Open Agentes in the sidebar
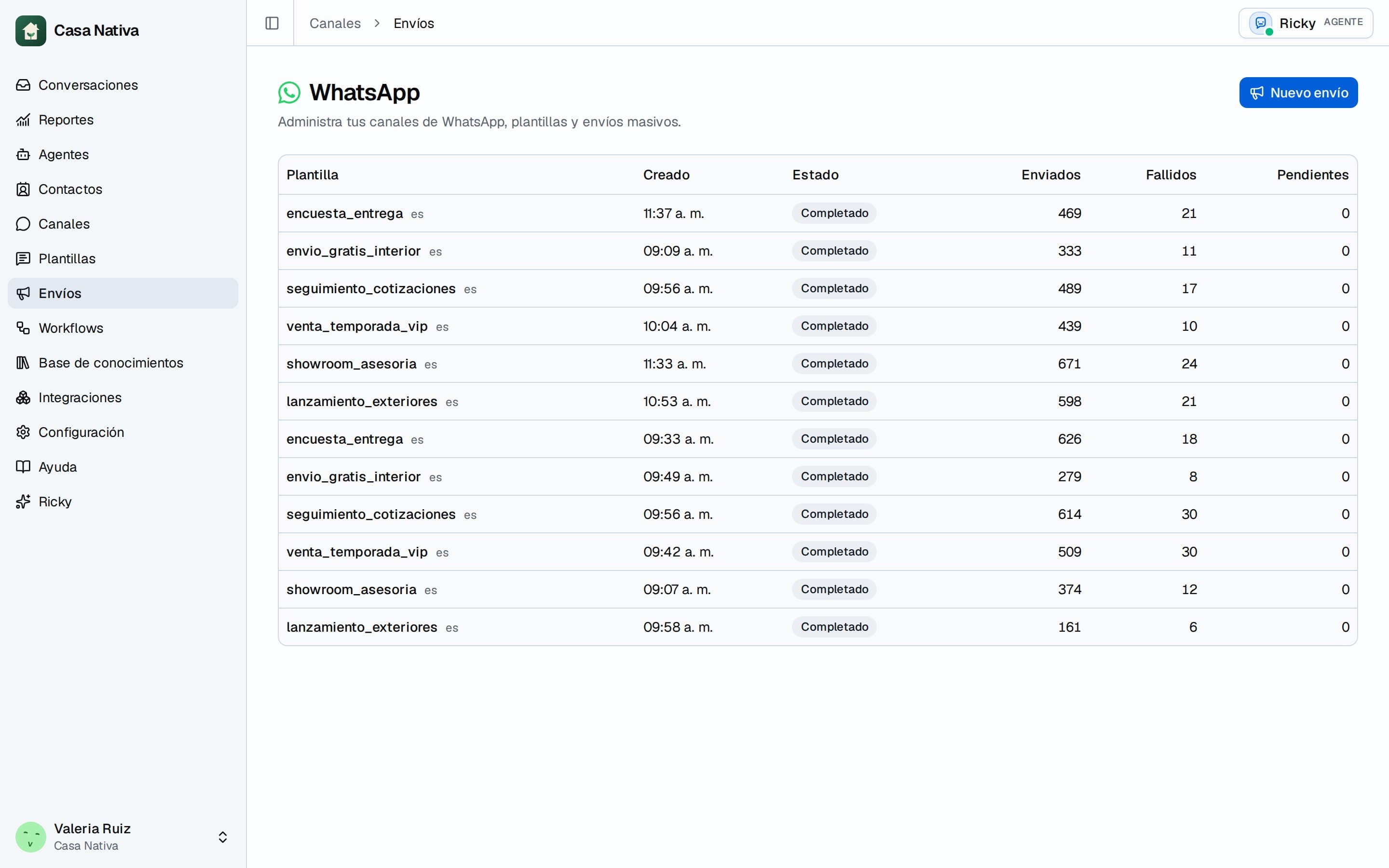Screen dimensions: 1389x868 click(123, 154)
